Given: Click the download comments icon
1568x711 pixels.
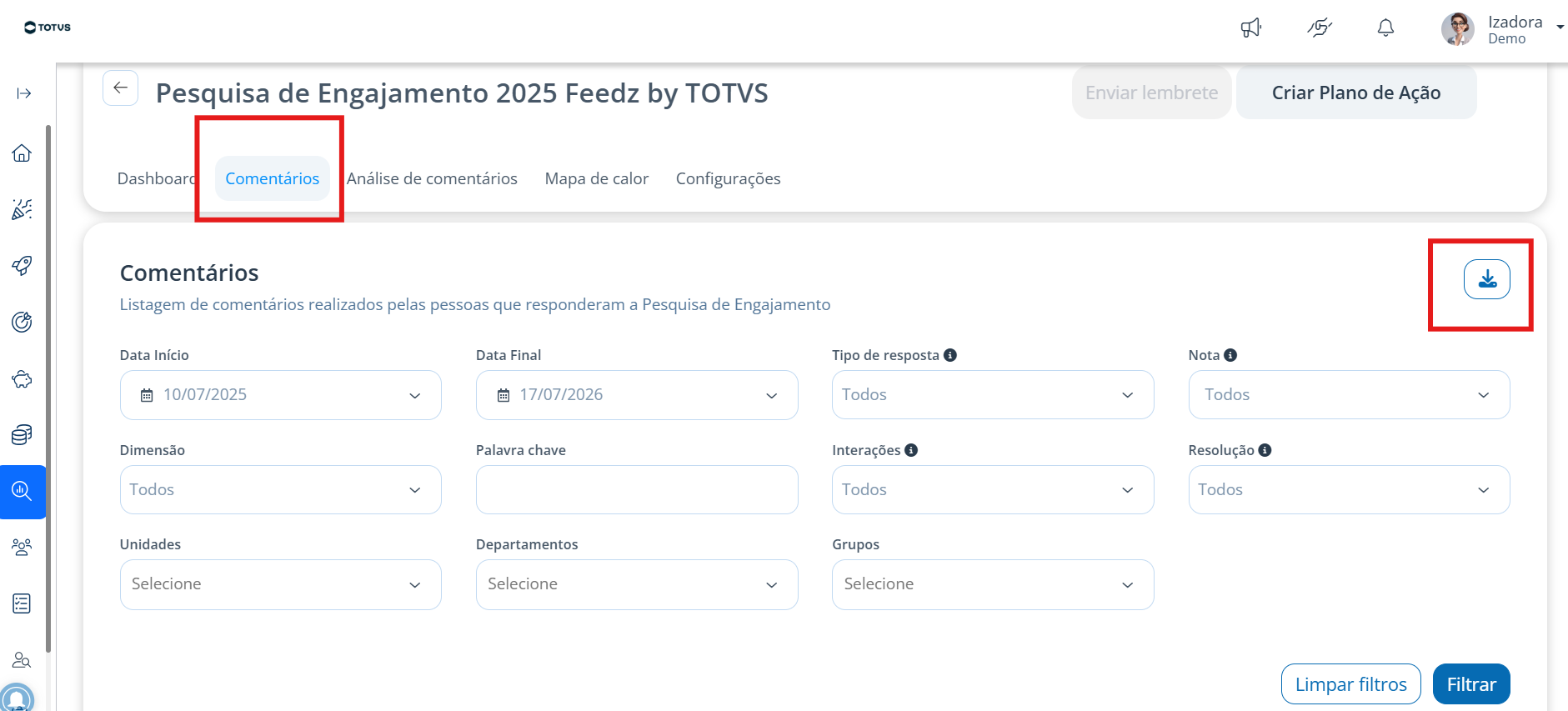Looking at the screenshot, I should click(x=1486, y=279).
